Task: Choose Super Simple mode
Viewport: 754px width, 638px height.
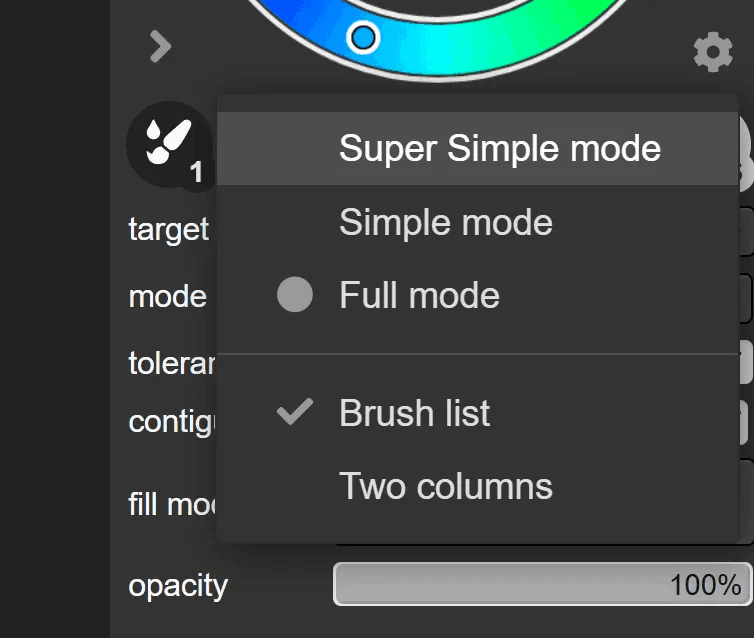Action: 499,149
